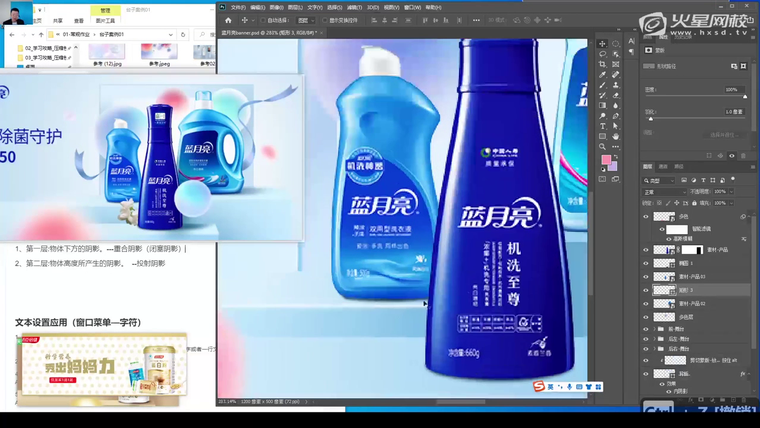Switch to the 通道 panel tab
The width and height of the screenshot is (760, 428).
(x=662, y=166)
